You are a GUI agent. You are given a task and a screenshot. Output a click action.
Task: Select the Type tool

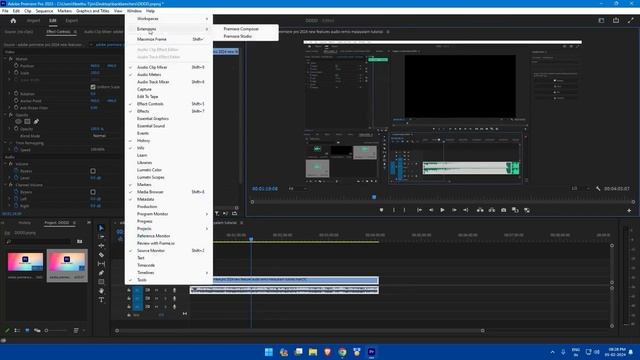pos(101,300)
